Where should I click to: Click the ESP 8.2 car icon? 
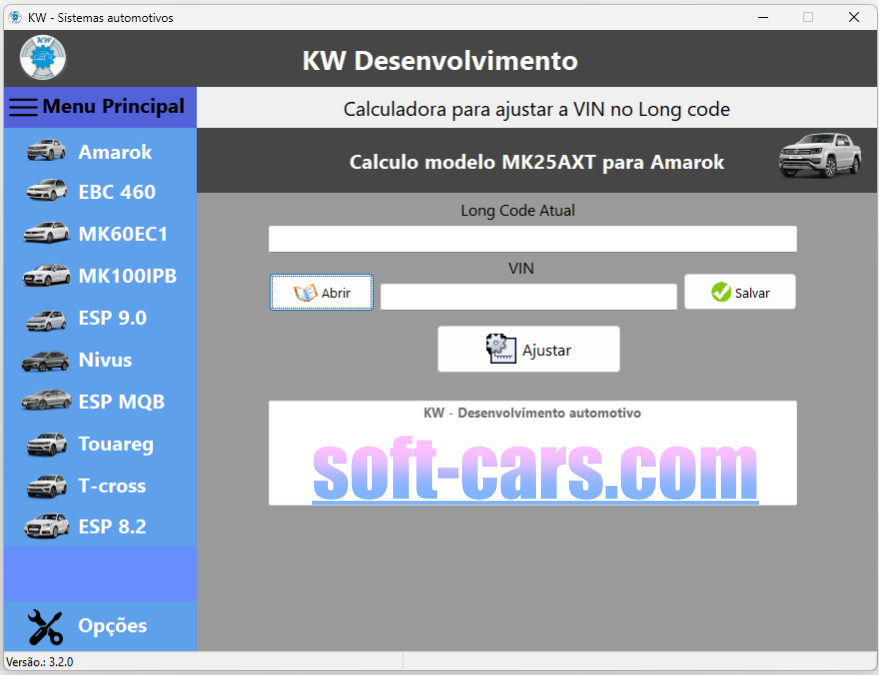pos(47,526)
